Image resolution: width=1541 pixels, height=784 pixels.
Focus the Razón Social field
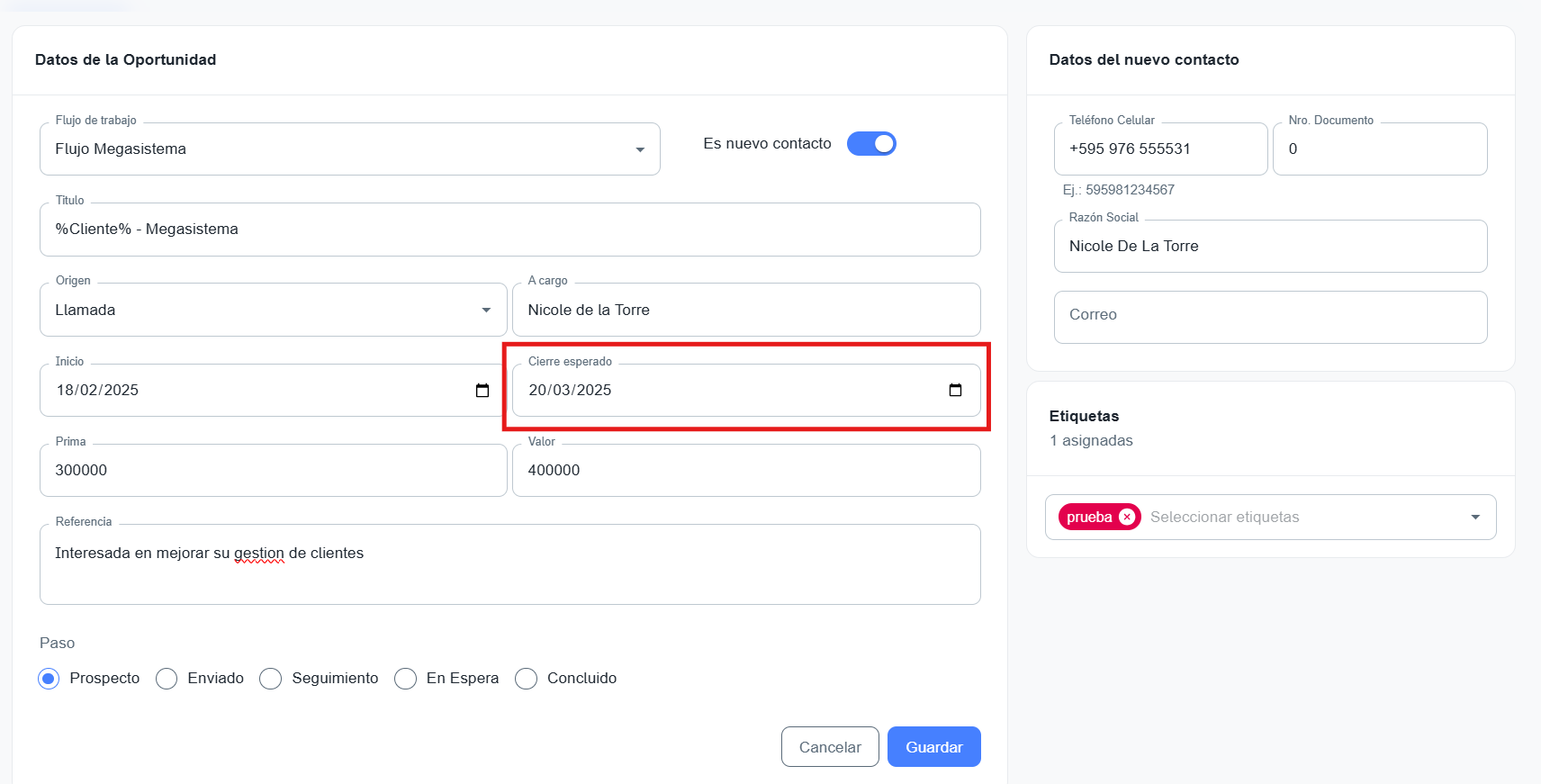click(1269, 247)
